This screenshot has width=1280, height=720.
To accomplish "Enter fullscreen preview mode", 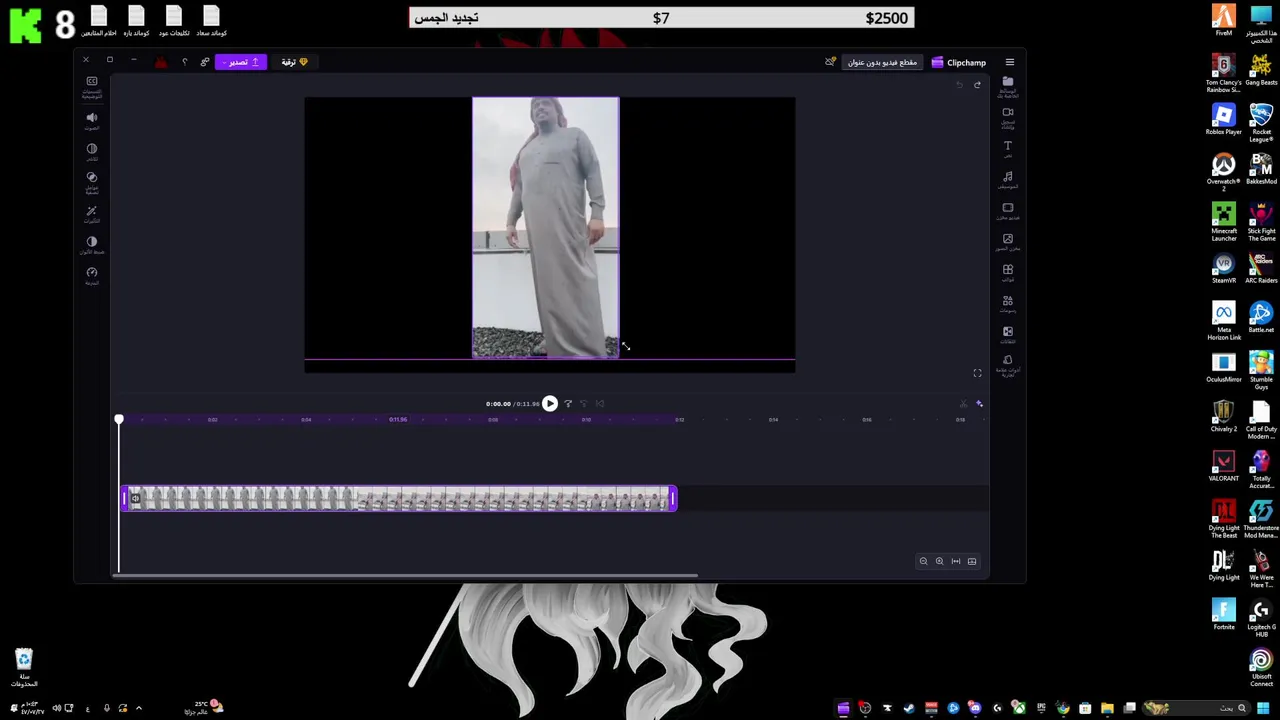I will click(x=977, y=373).
